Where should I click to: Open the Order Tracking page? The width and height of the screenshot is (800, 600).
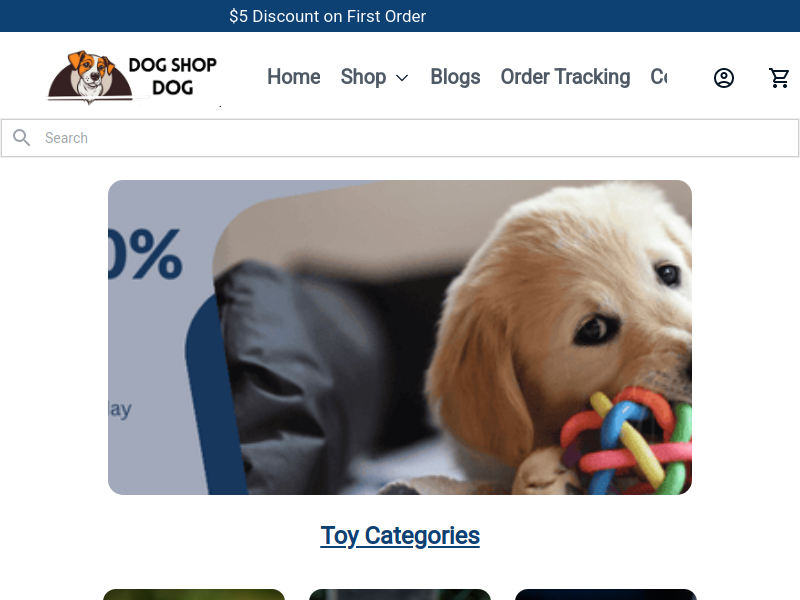[565, 77]
